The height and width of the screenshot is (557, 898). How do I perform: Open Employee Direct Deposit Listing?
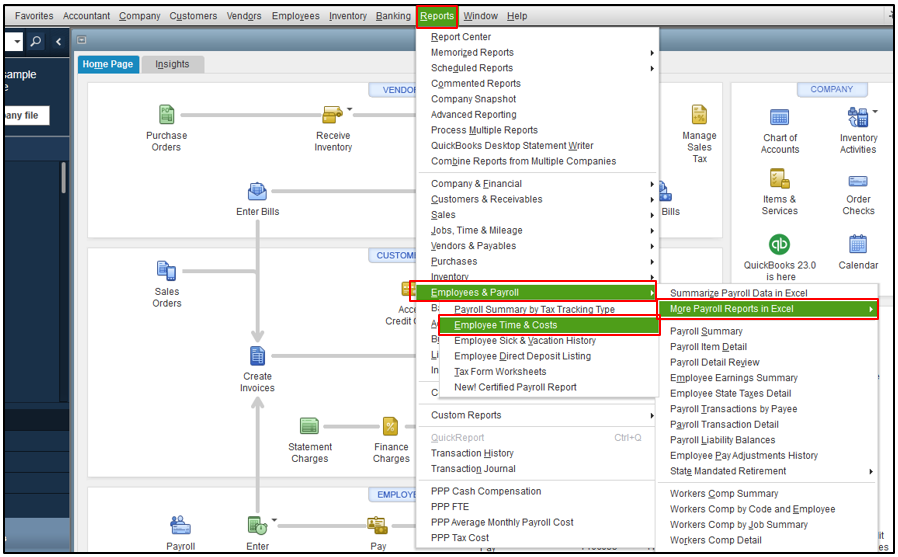coord(522,356)
